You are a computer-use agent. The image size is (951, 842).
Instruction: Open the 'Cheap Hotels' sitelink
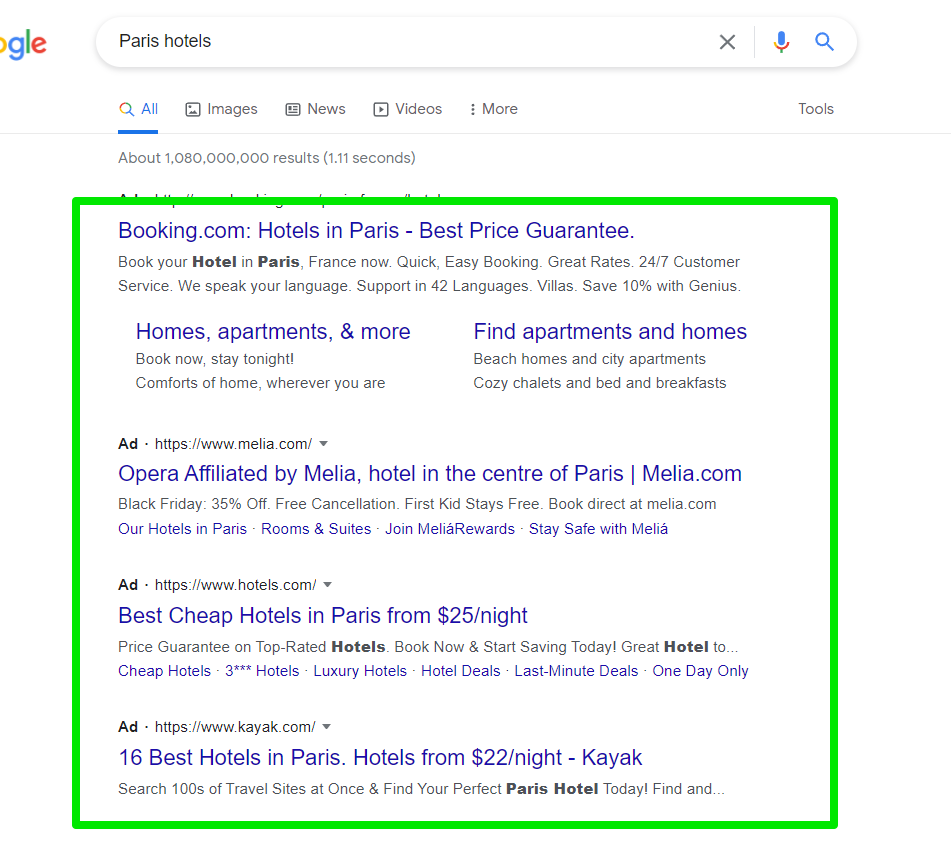(x=164, y=671)
